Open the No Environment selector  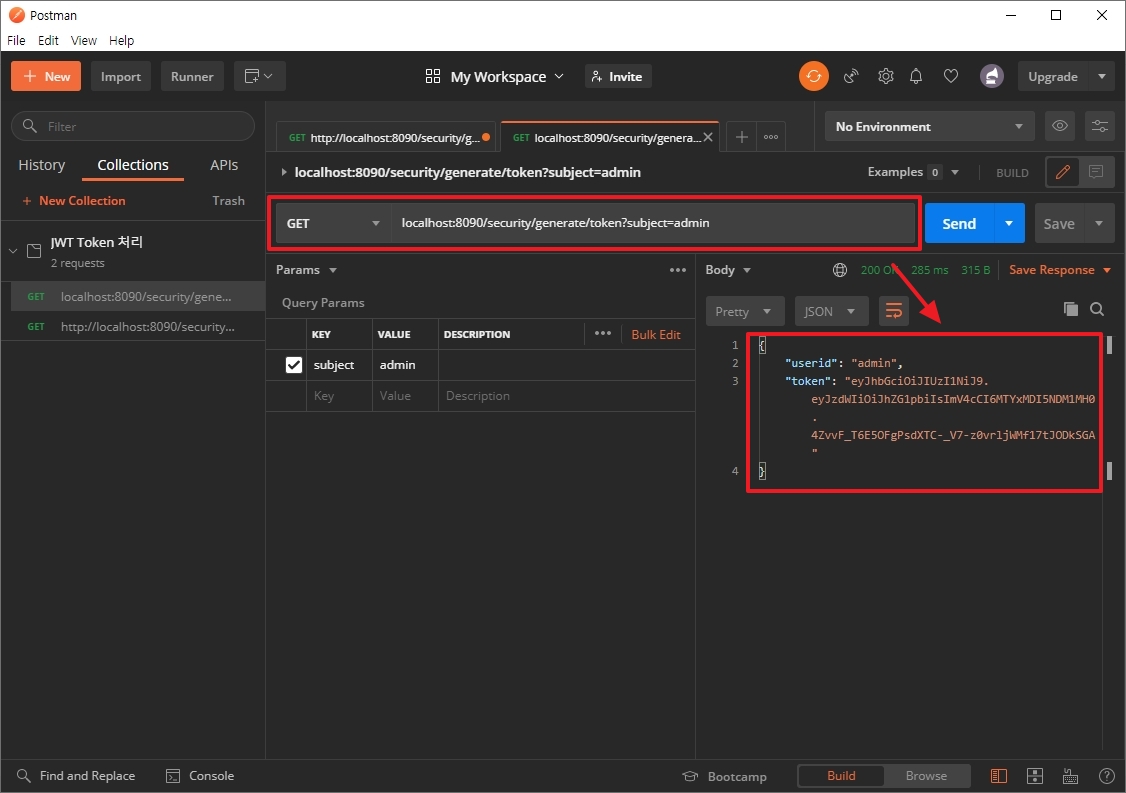(929, 126)
